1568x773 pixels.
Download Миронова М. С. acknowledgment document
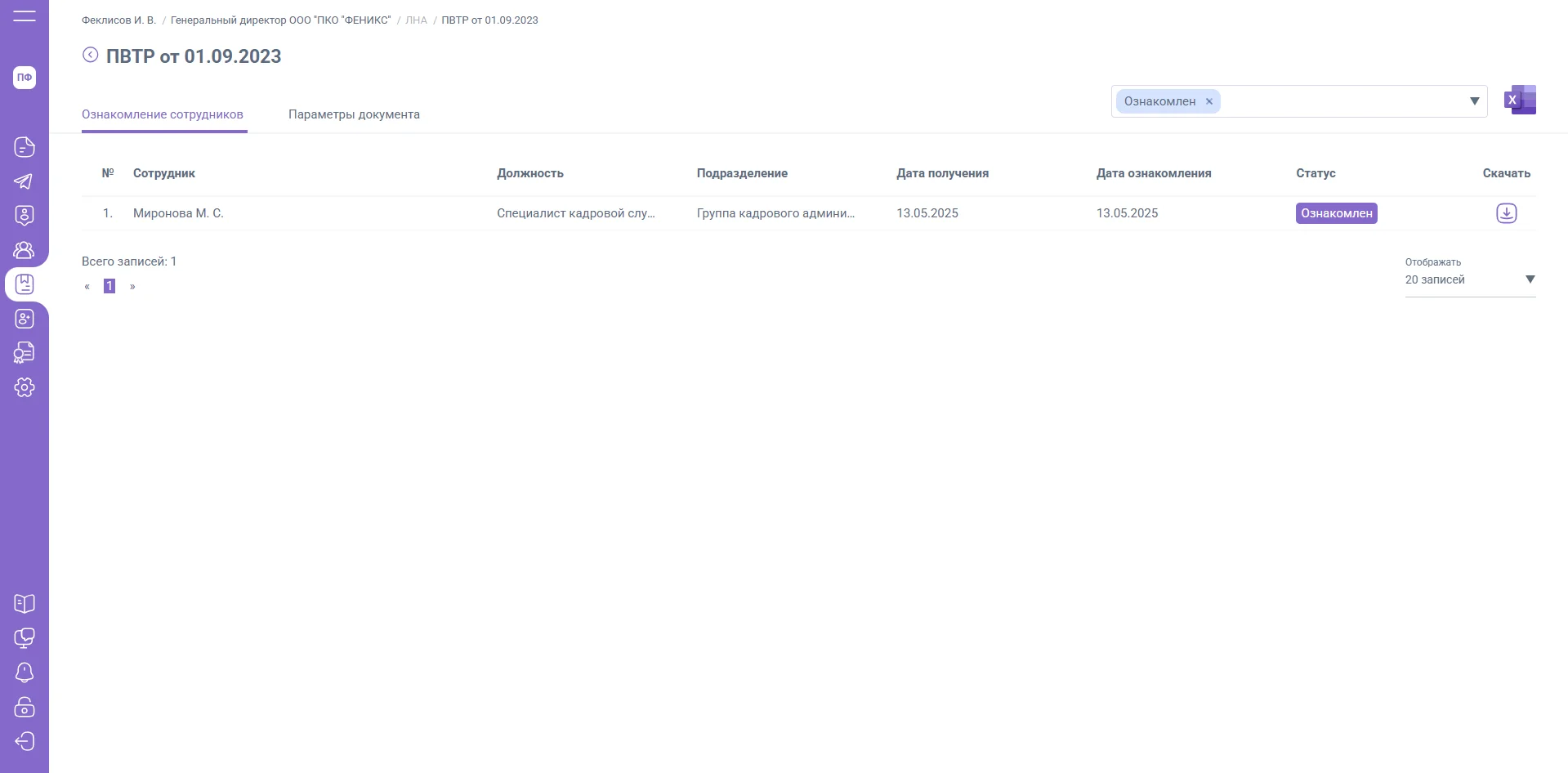(x=1506, y=213)
